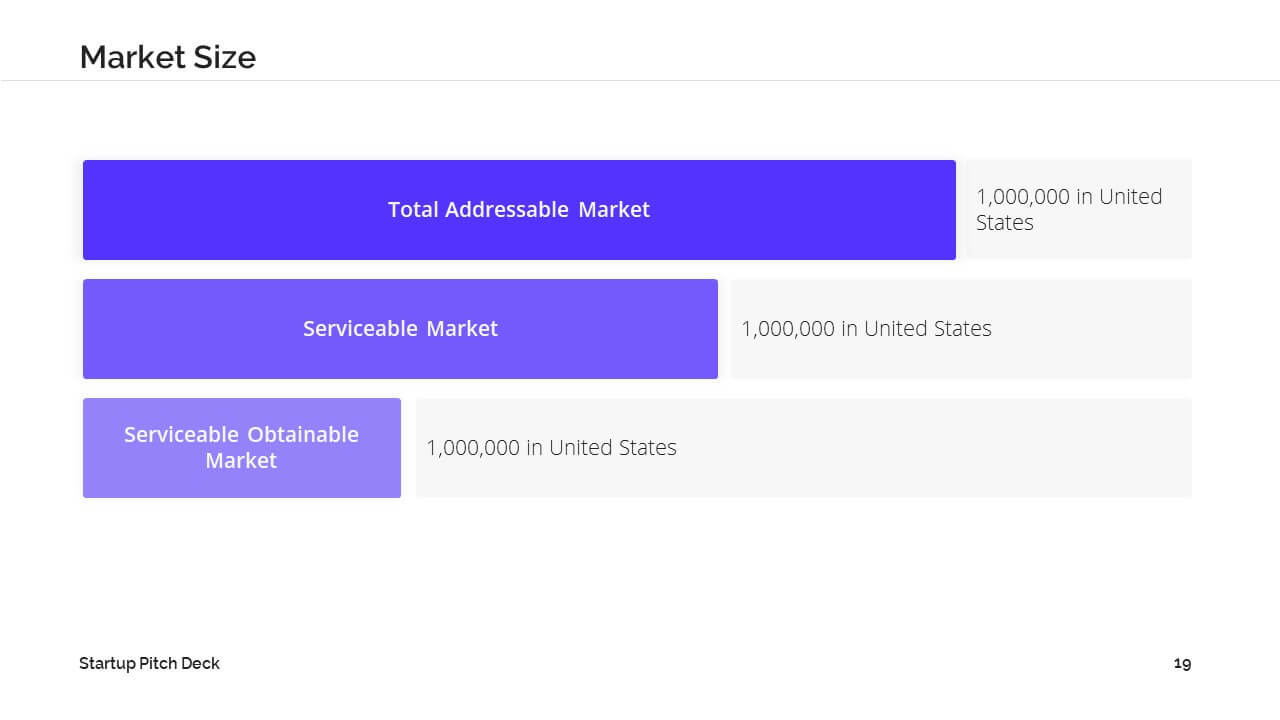Select 1,000,000 figure beside Serviceable Market bar
1280x720 pixels.
click(788, 328)
